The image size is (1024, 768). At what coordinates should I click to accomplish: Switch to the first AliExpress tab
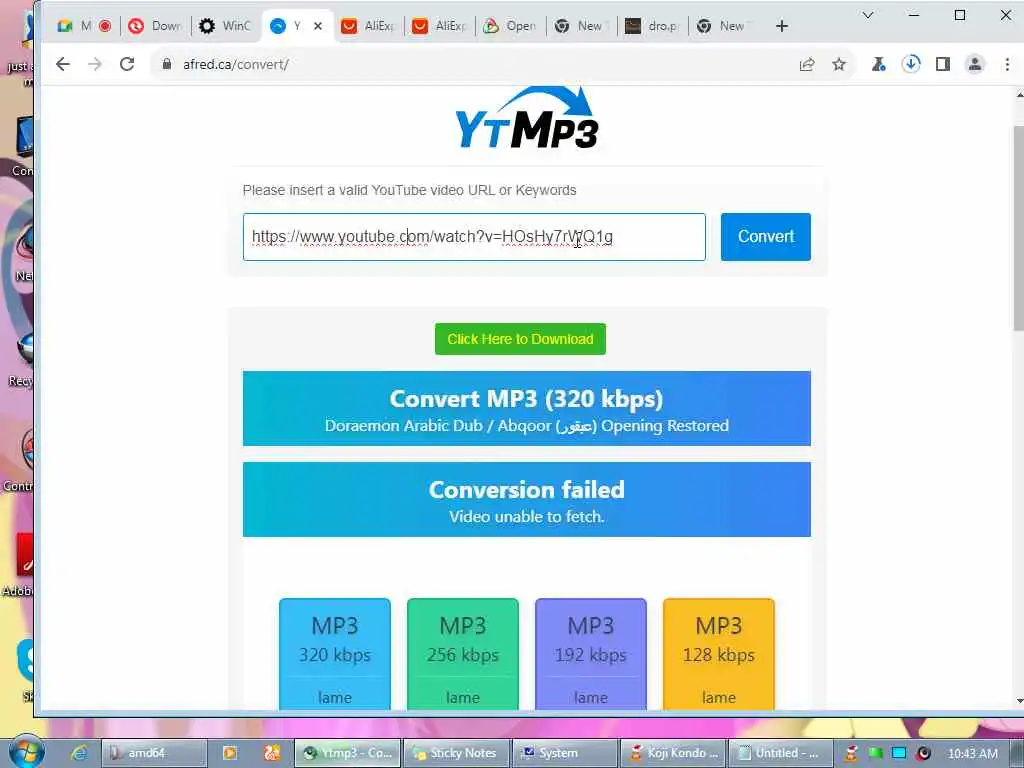tap(369, 26)
